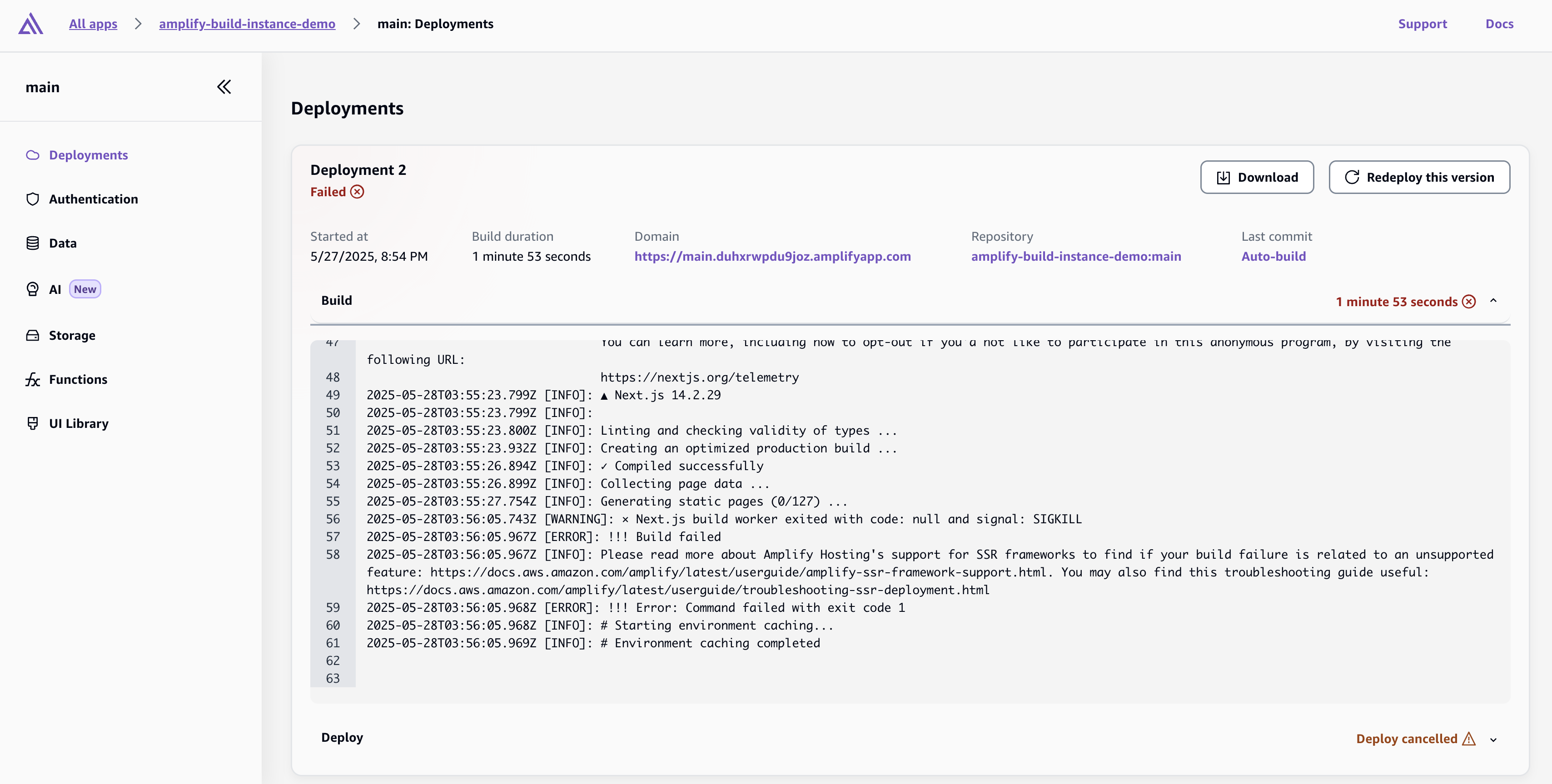This screenshot has width=1552, height=784.
Task: Click Redeploy this version button
Action: pos(1419,177)
